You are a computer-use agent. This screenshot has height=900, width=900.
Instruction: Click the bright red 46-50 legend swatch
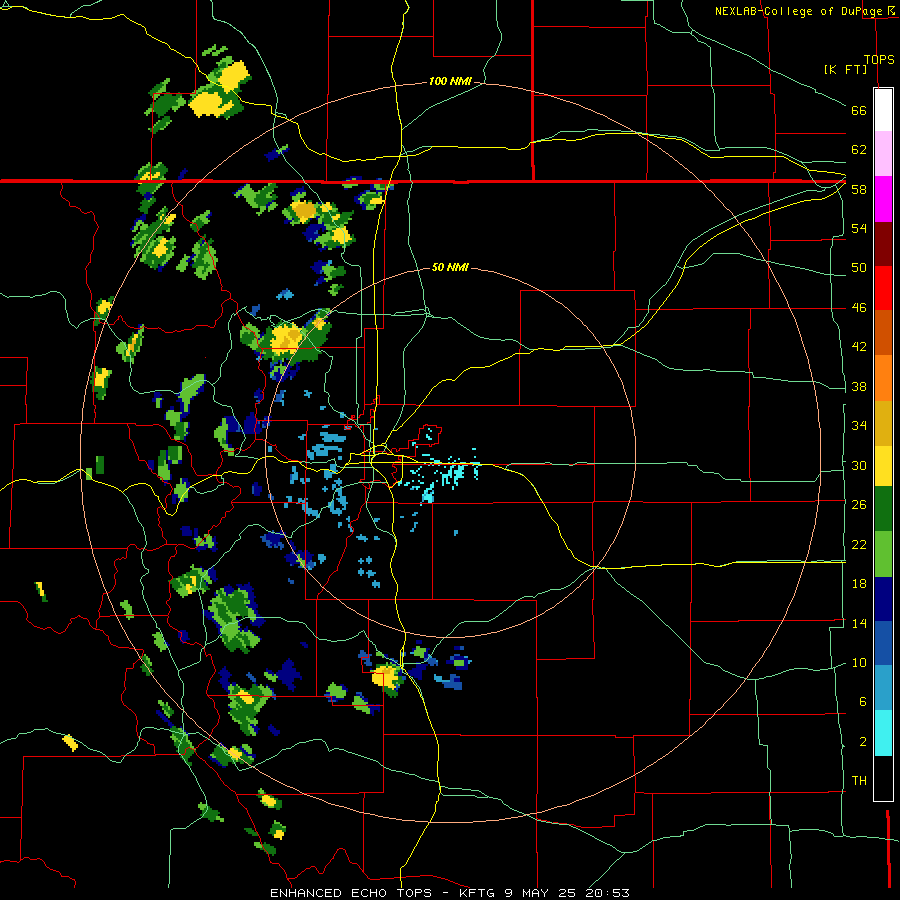pos(883,288)
